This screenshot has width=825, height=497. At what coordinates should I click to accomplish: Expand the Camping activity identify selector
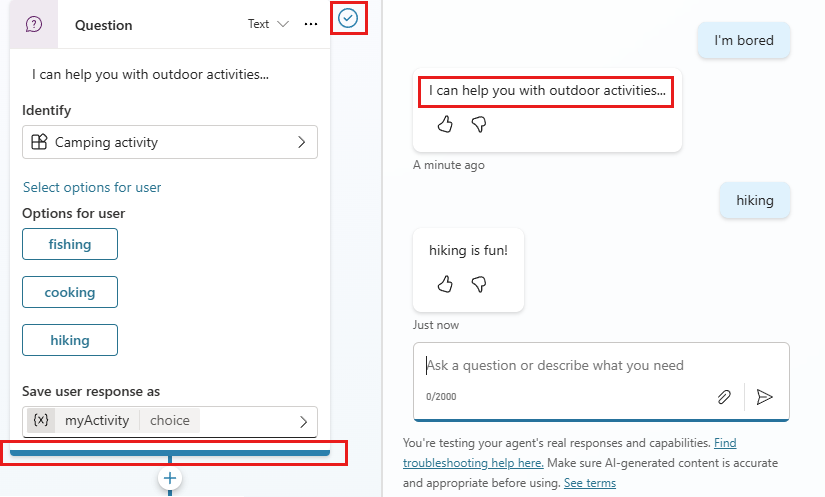click(170, 142)
